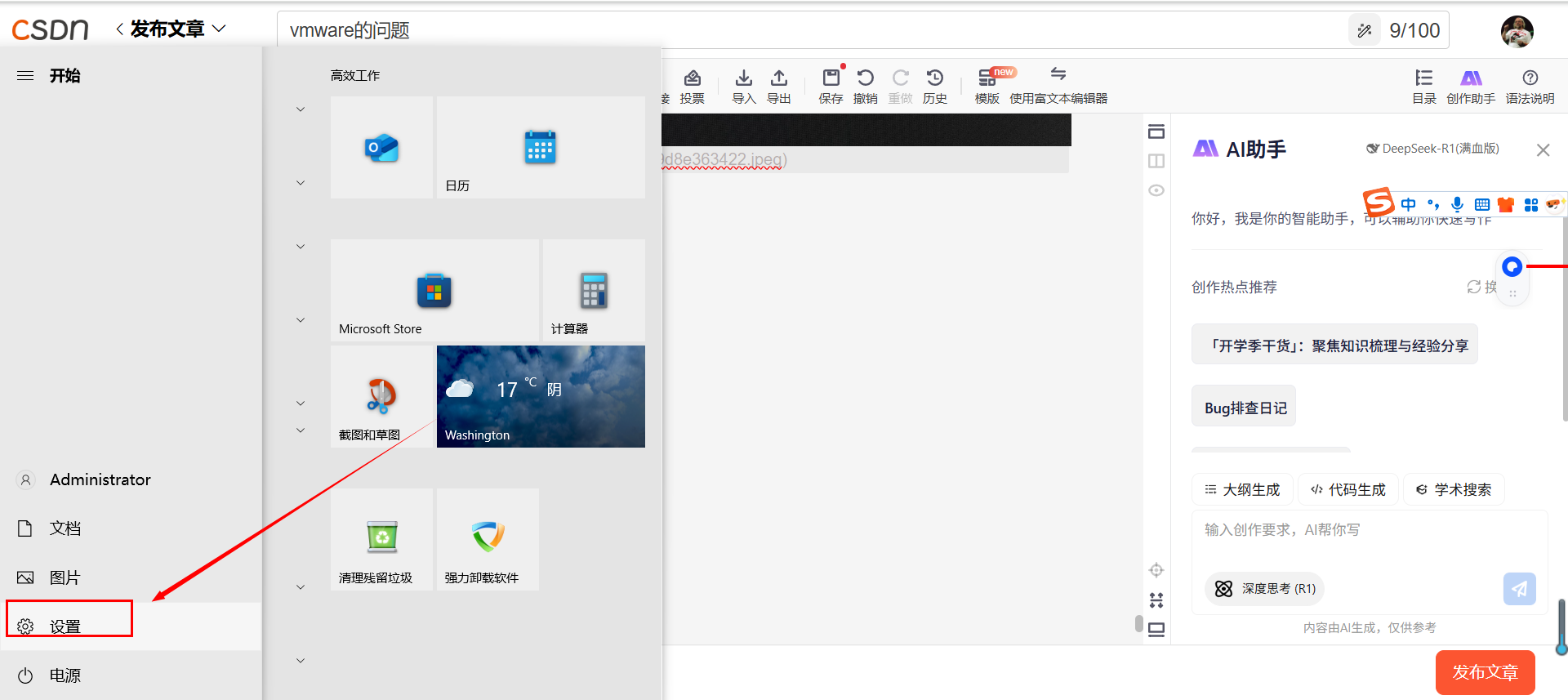The width and height of the screenshot is (1568, 700).
Task: Click the single-pane editor layout icon
Action: click(x=1156, y=132)
